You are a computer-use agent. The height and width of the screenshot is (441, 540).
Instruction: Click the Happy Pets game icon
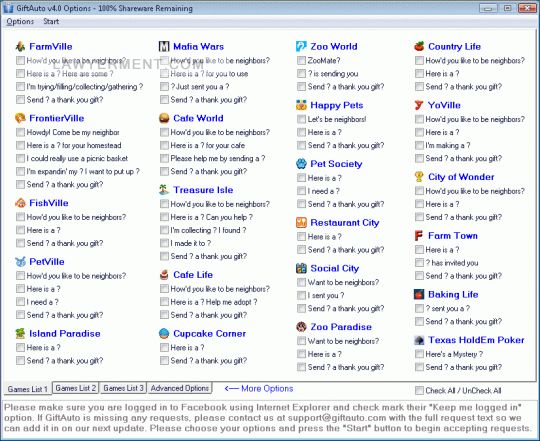coord(301,105)
